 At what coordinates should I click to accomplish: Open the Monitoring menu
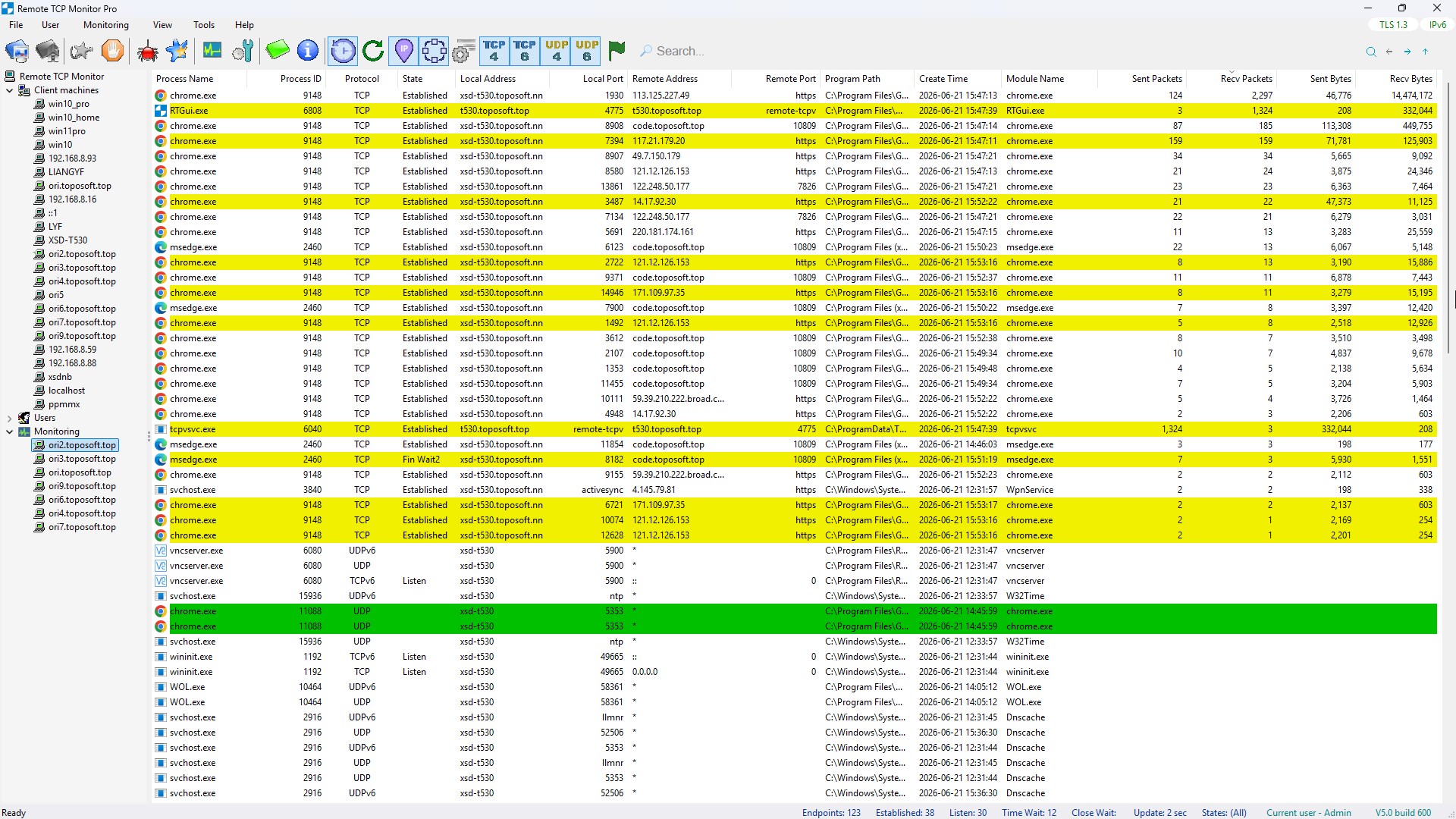[x=106, y=25]
